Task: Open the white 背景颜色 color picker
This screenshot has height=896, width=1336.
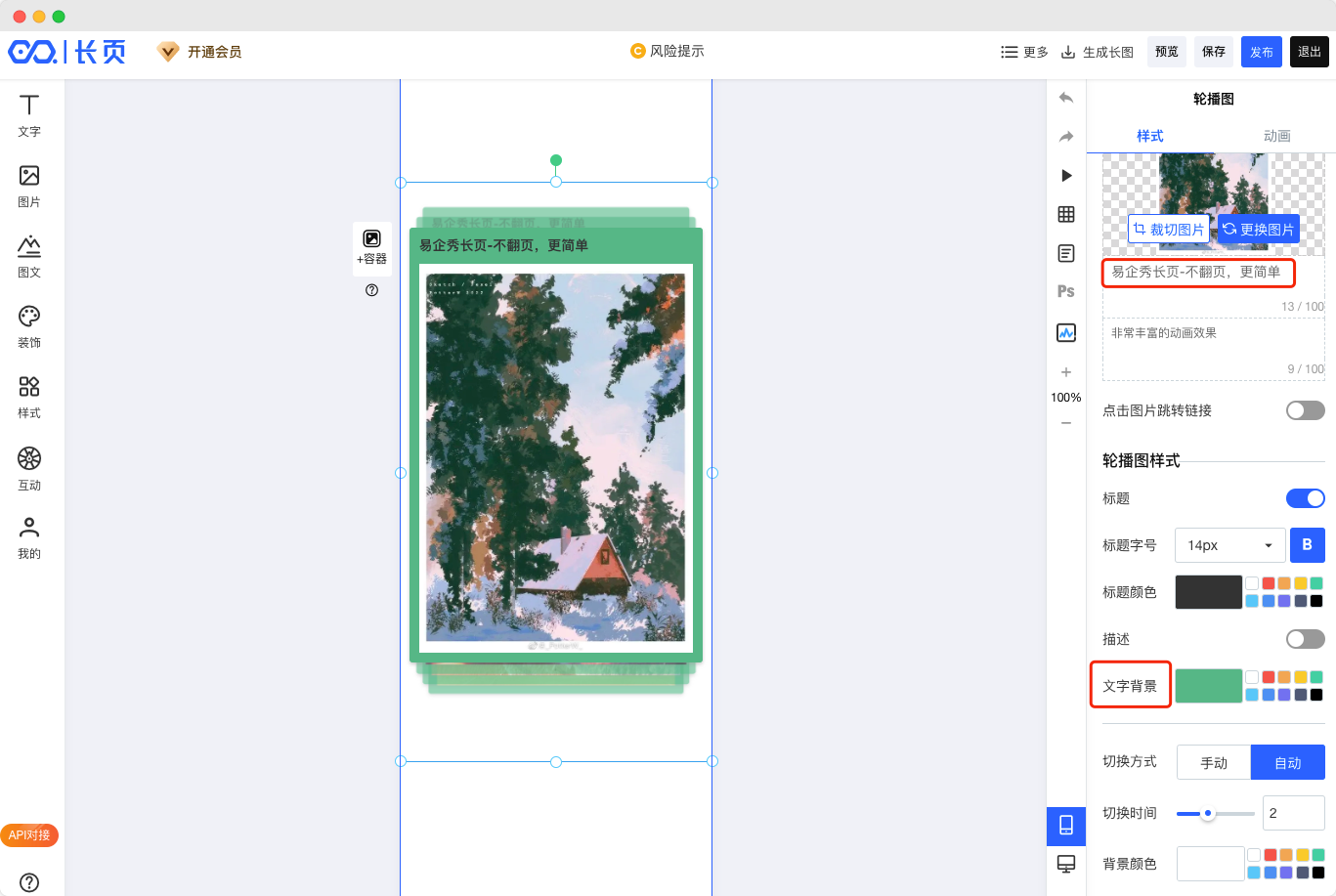Action: pyautogui.click(x=1211, y=864)
